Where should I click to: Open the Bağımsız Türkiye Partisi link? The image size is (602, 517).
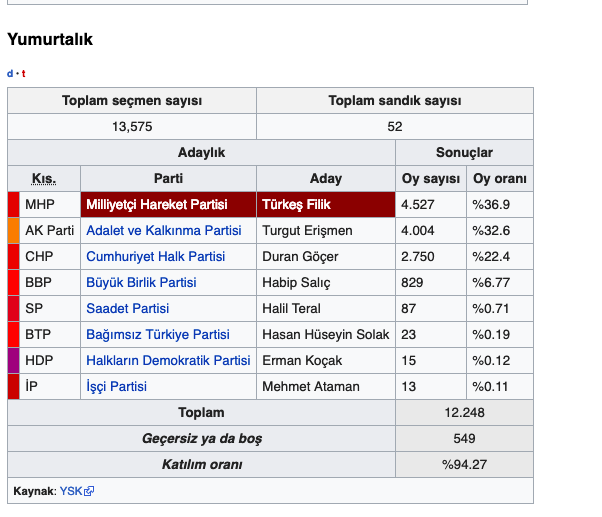point(158,334)
